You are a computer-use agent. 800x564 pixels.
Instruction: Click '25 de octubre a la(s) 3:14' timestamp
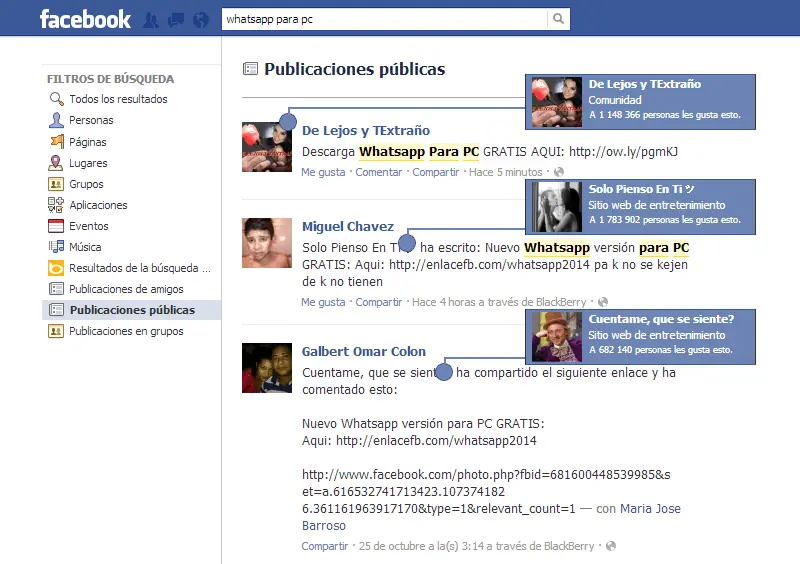point(421,546)
